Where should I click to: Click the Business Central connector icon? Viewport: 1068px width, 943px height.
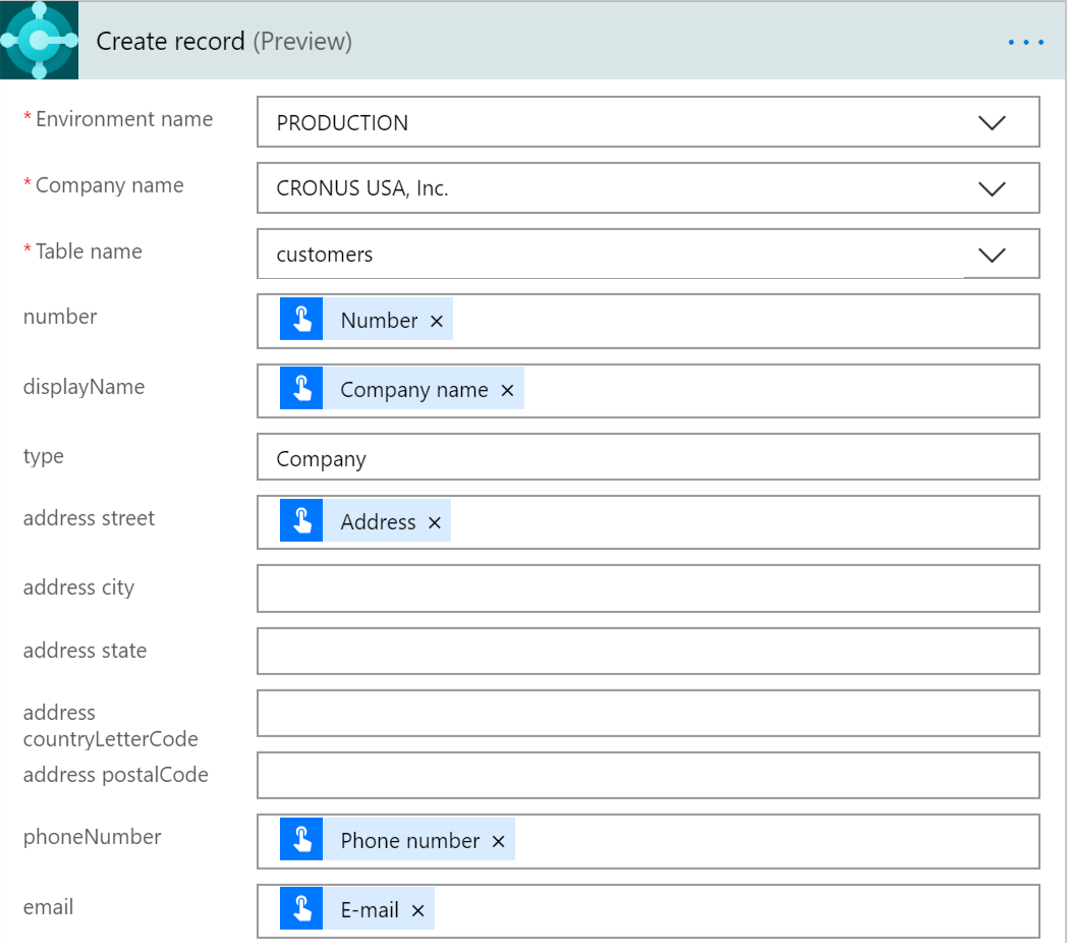(x=39, y=40)
